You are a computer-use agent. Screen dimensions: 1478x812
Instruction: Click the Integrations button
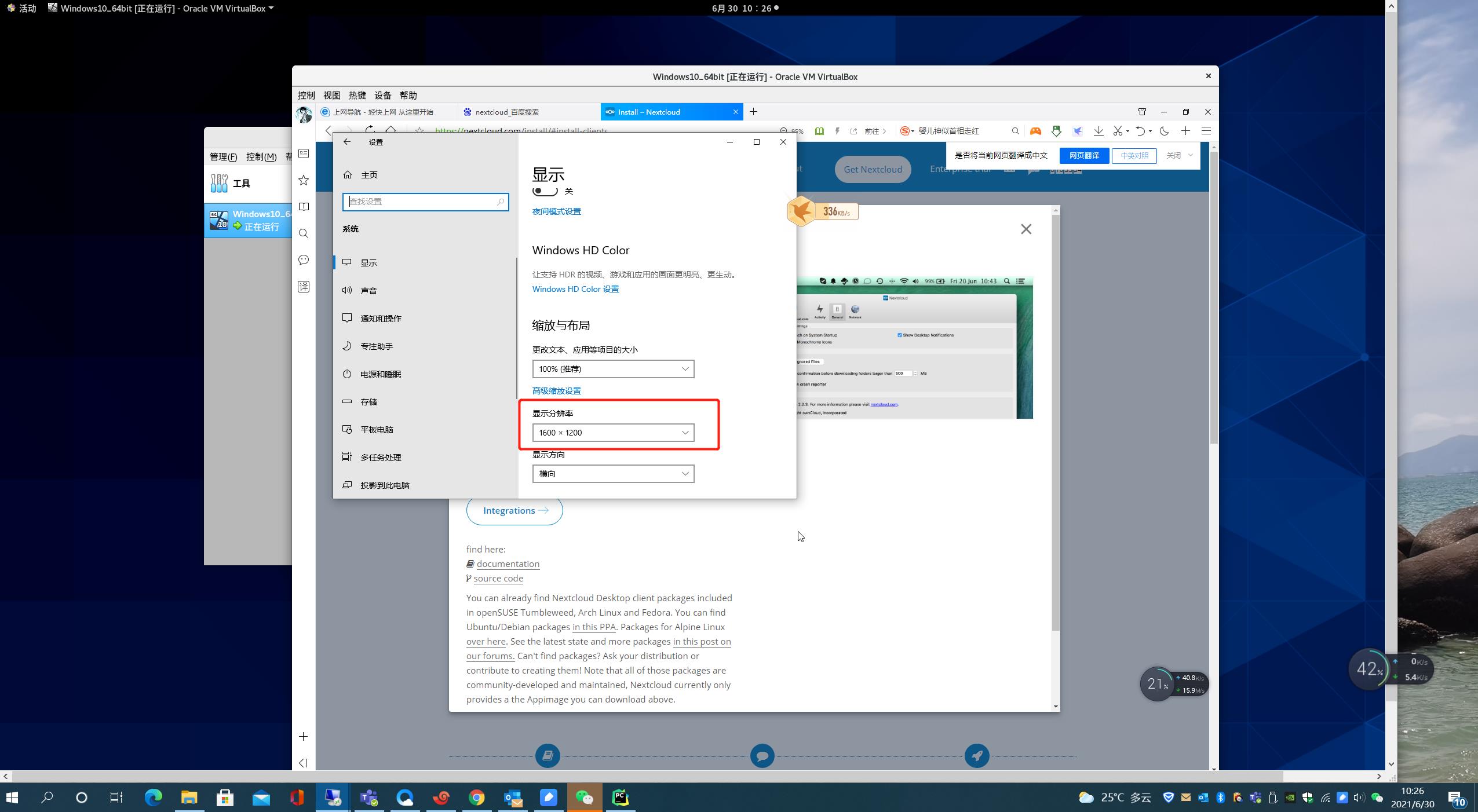click(514, 510)
